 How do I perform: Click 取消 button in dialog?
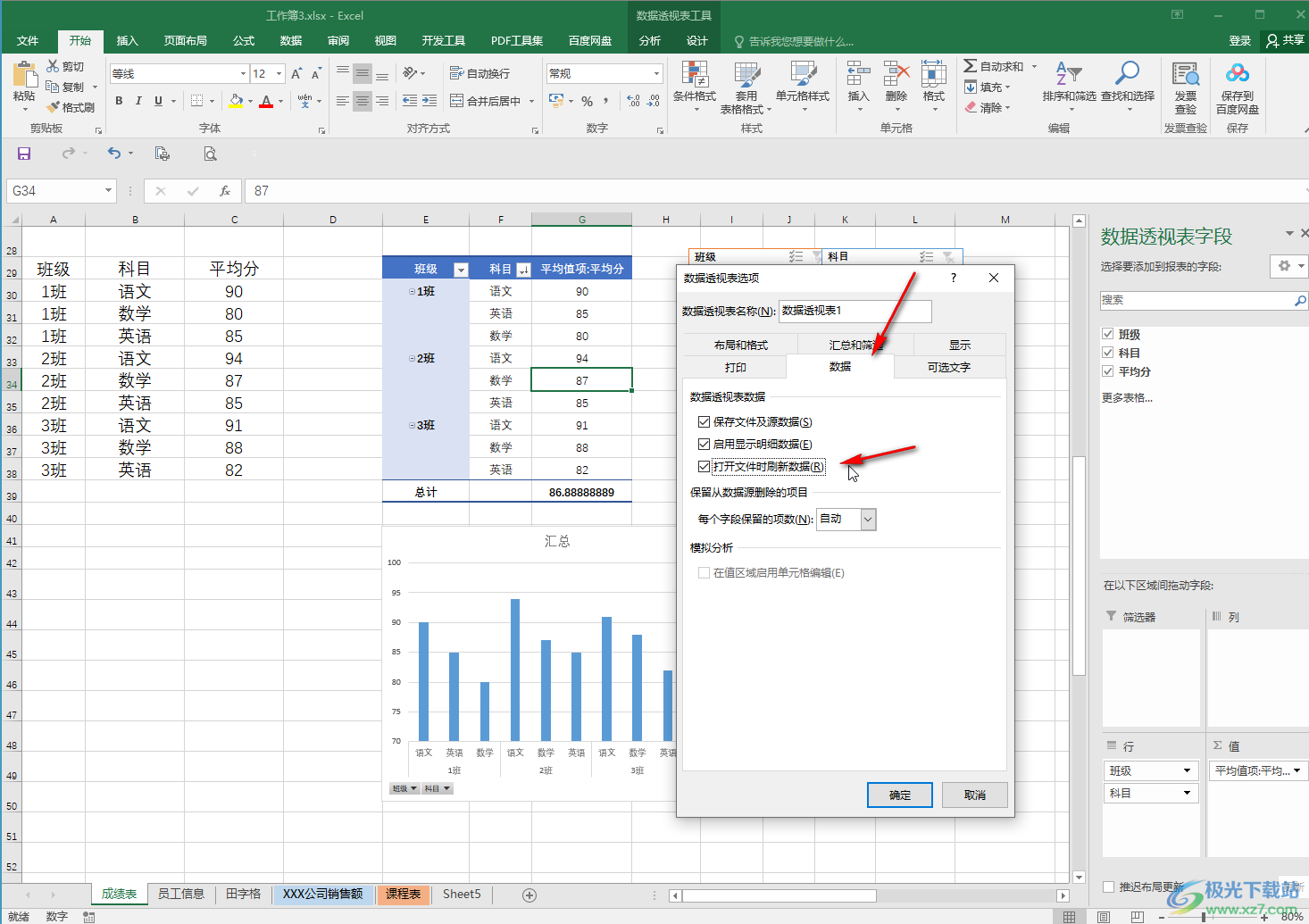click(x=975, y=795)
